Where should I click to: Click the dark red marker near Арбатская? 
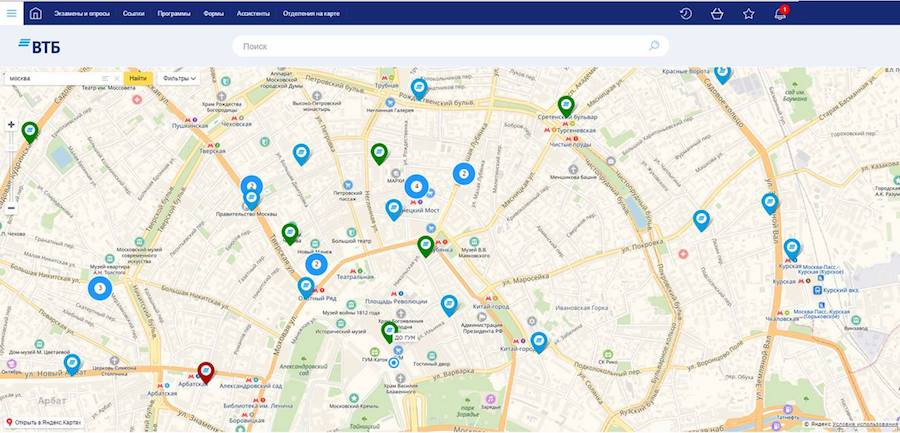point(206,372)
